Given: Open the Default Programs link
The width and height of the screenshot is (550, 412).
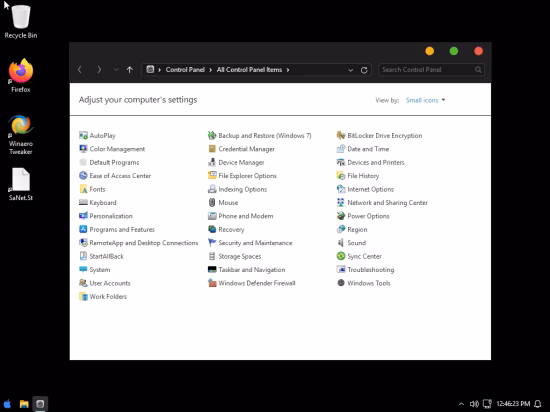Looking at the screenshot, I should [x=114, y=162].
